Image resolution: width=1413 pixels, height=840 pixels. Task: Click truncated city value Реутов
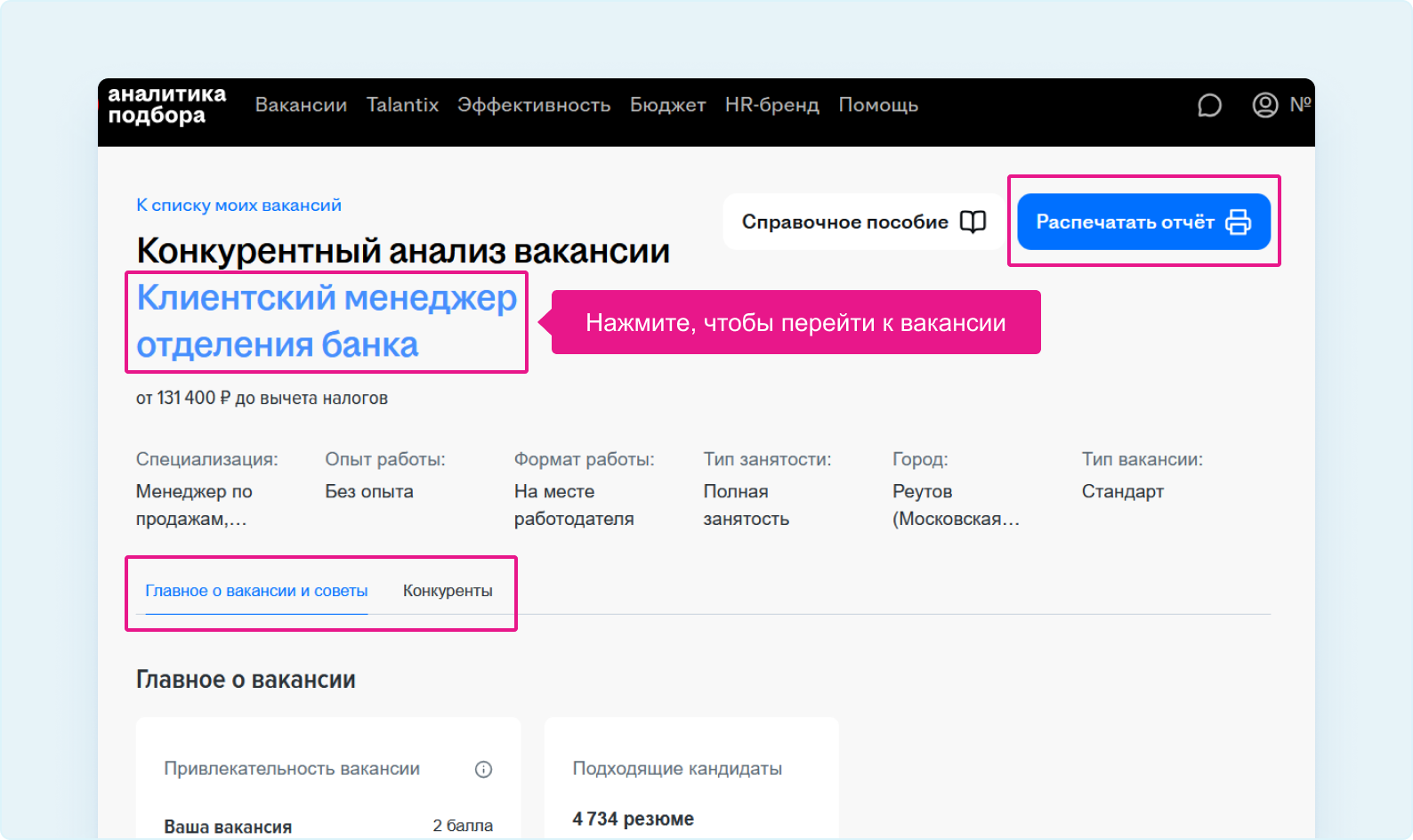click(x=955, y=505)
